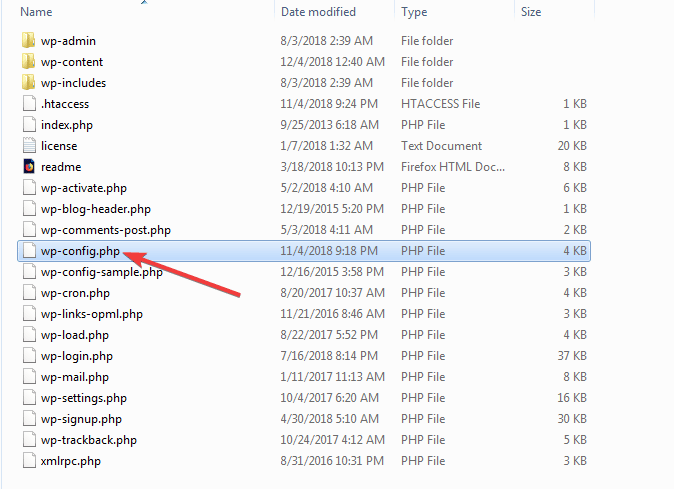
Task: Select the .htaccess file icon
Action: tap(29, 104)
